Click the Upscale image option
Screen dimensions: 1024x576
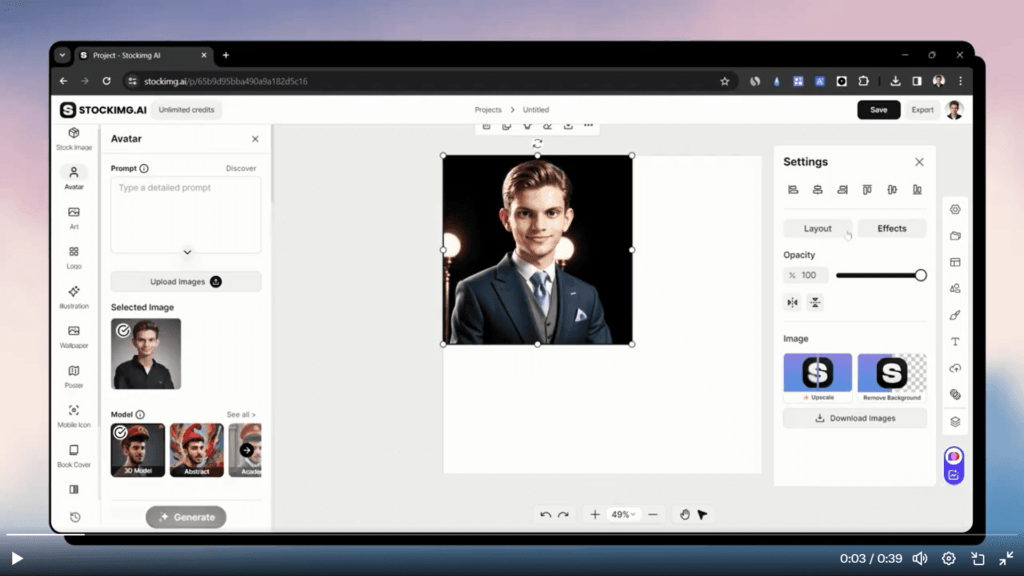[x=818, y=377]
